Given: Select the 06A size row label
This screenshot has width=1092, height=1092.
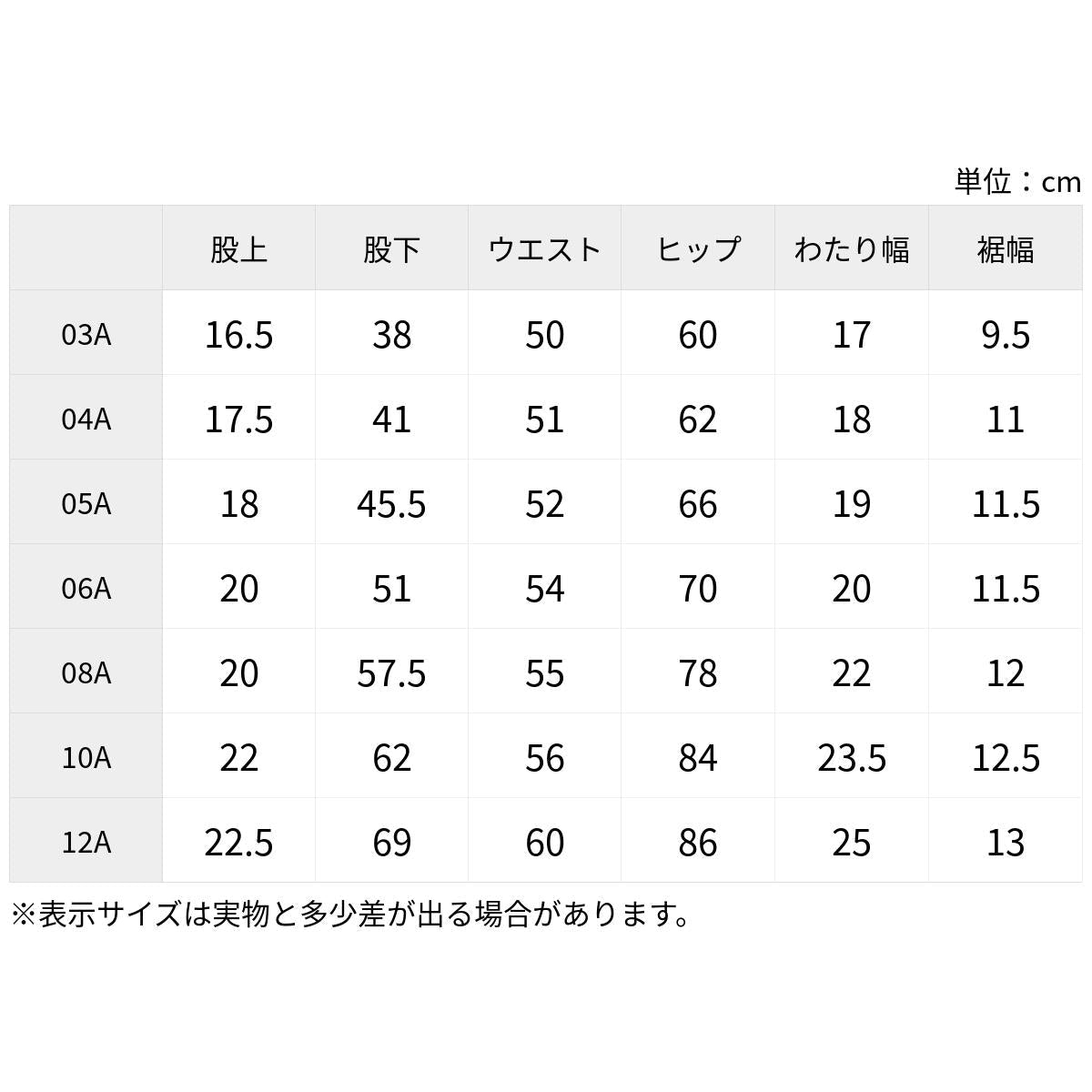Looking at the screenshot, I should click(86, 588).
